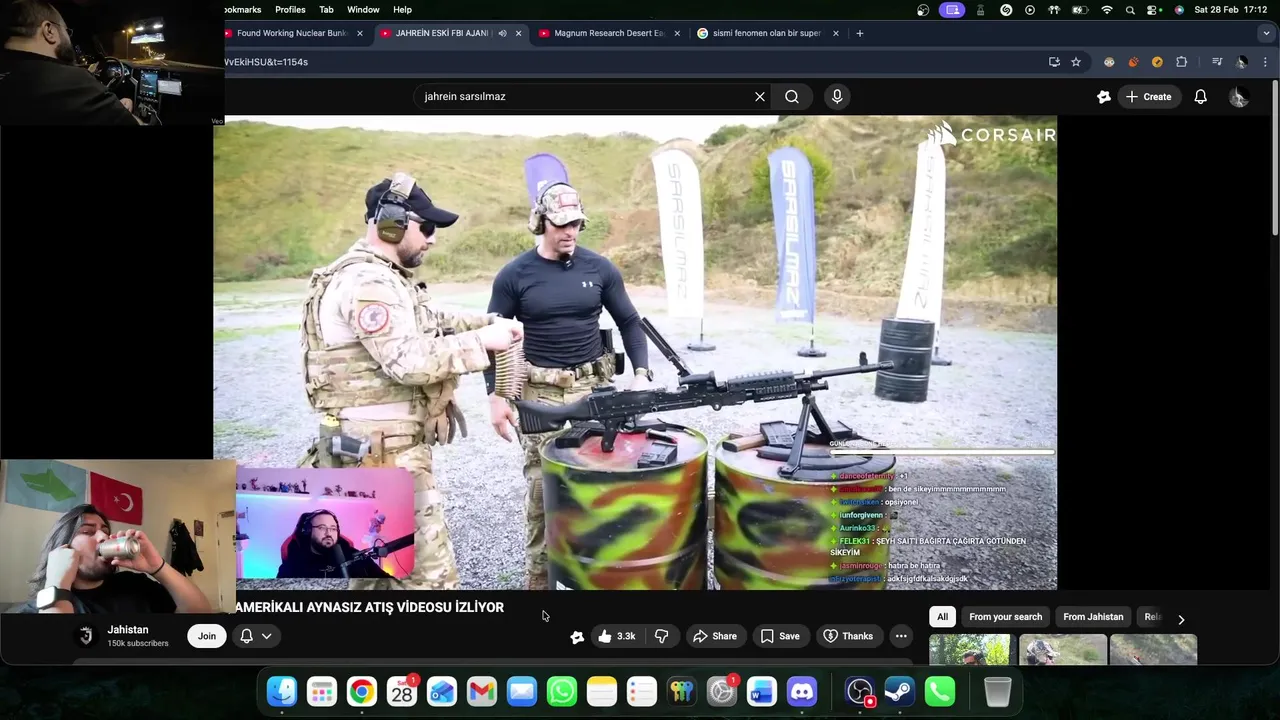Toggle channel notification bell for Jahistan

247,636
